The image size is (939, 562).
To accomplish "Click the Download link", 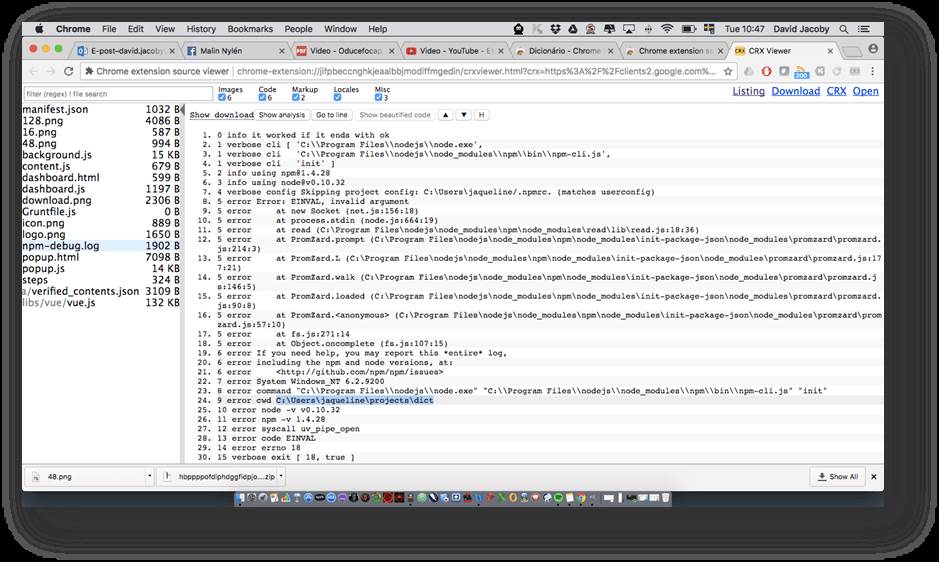I will [x=795, y=91].
